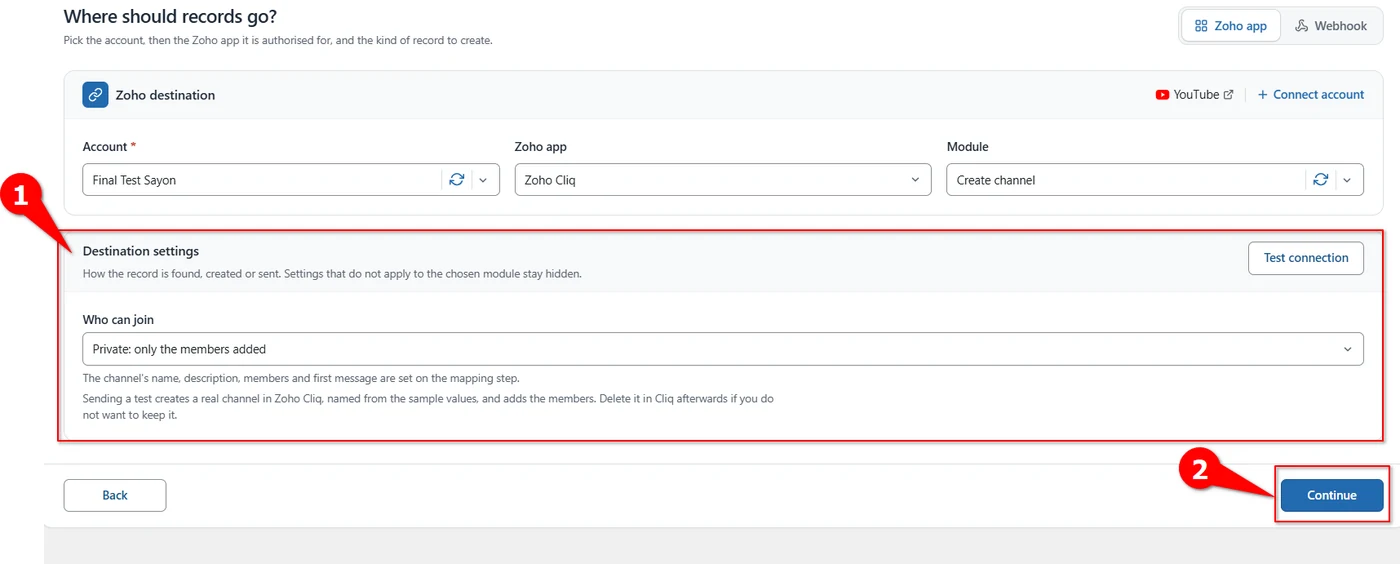Expand the Module dropdown chevron
This screenshot has height=564, width=1400.
pos(1347,180)
